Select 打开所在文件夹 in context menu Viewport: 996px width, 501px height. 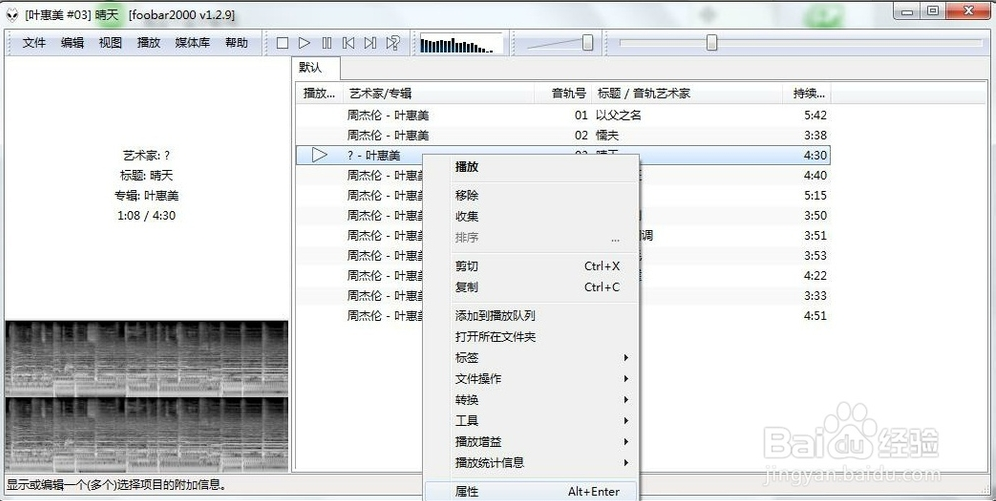(530, 337)
